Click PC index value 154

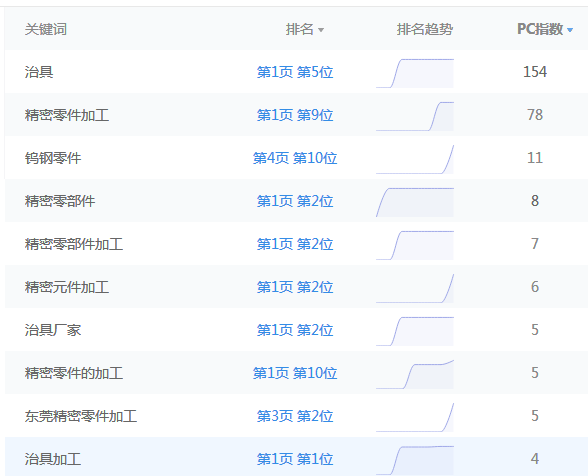(535, 72)
